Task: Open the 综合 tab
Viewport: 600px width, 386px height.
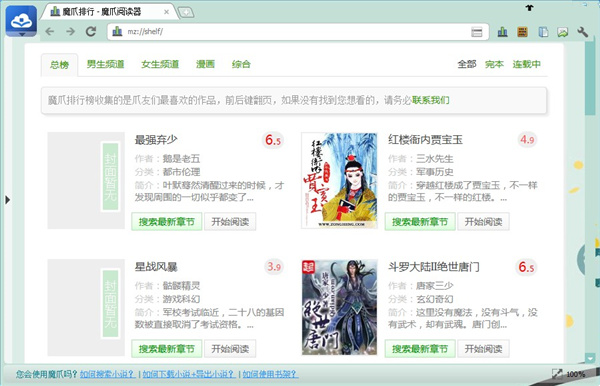Action: (241, 64)
